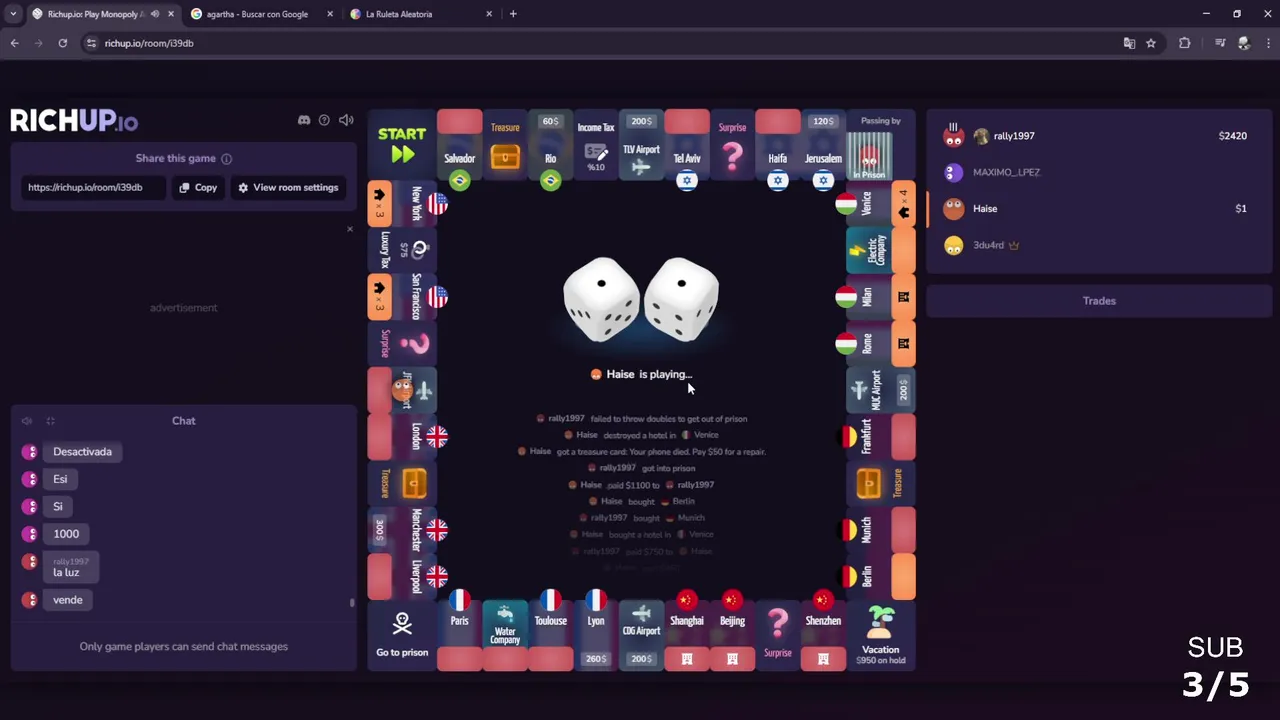Viewport: 1280px width, 720px height.
Task: Mute the game sound speaker icon
Action: [346, 120]
